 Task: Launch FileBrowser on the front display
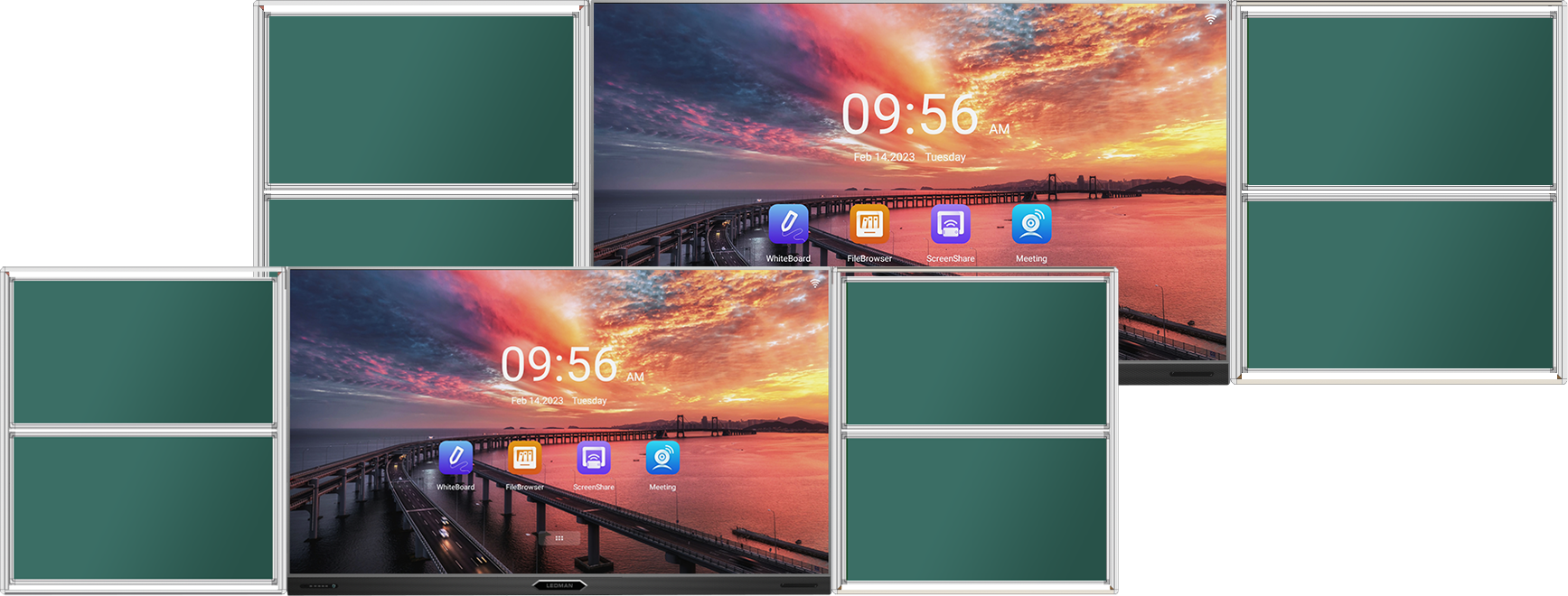524,459
